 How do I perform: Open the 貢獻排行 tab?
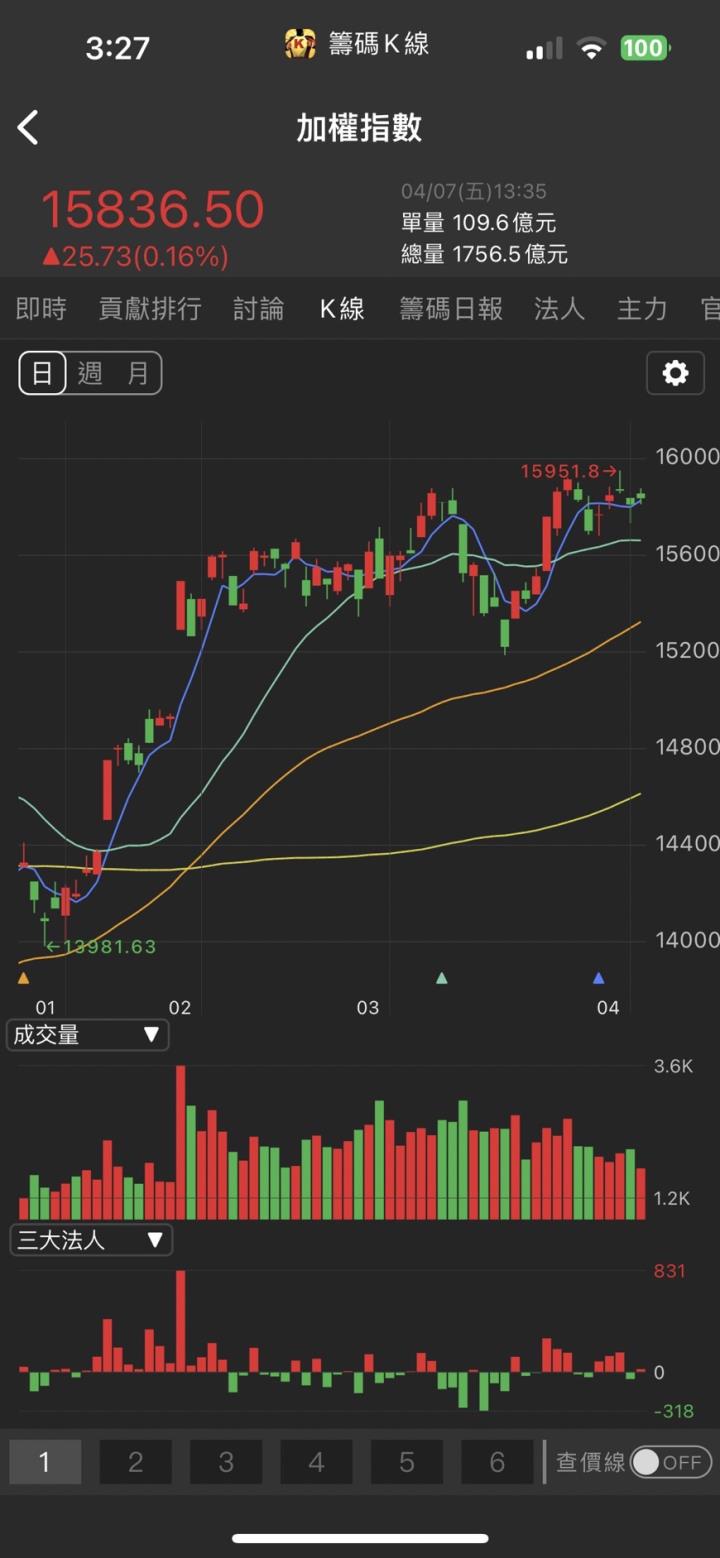coord(150,309)
